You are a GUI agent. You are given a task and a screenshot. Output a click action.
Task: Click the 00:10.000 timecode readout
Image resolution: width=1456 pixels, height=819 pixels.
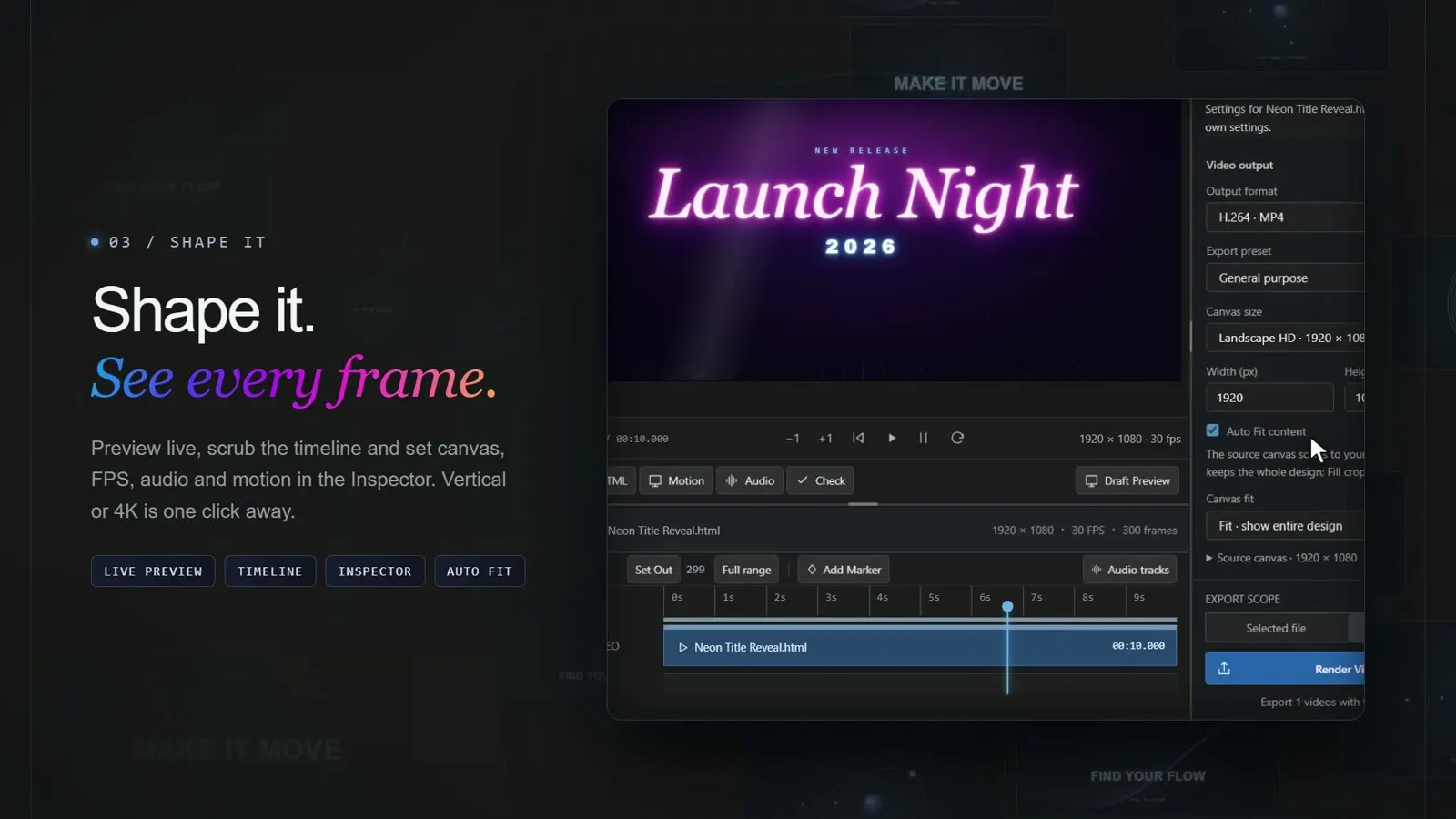coord(642,439)
